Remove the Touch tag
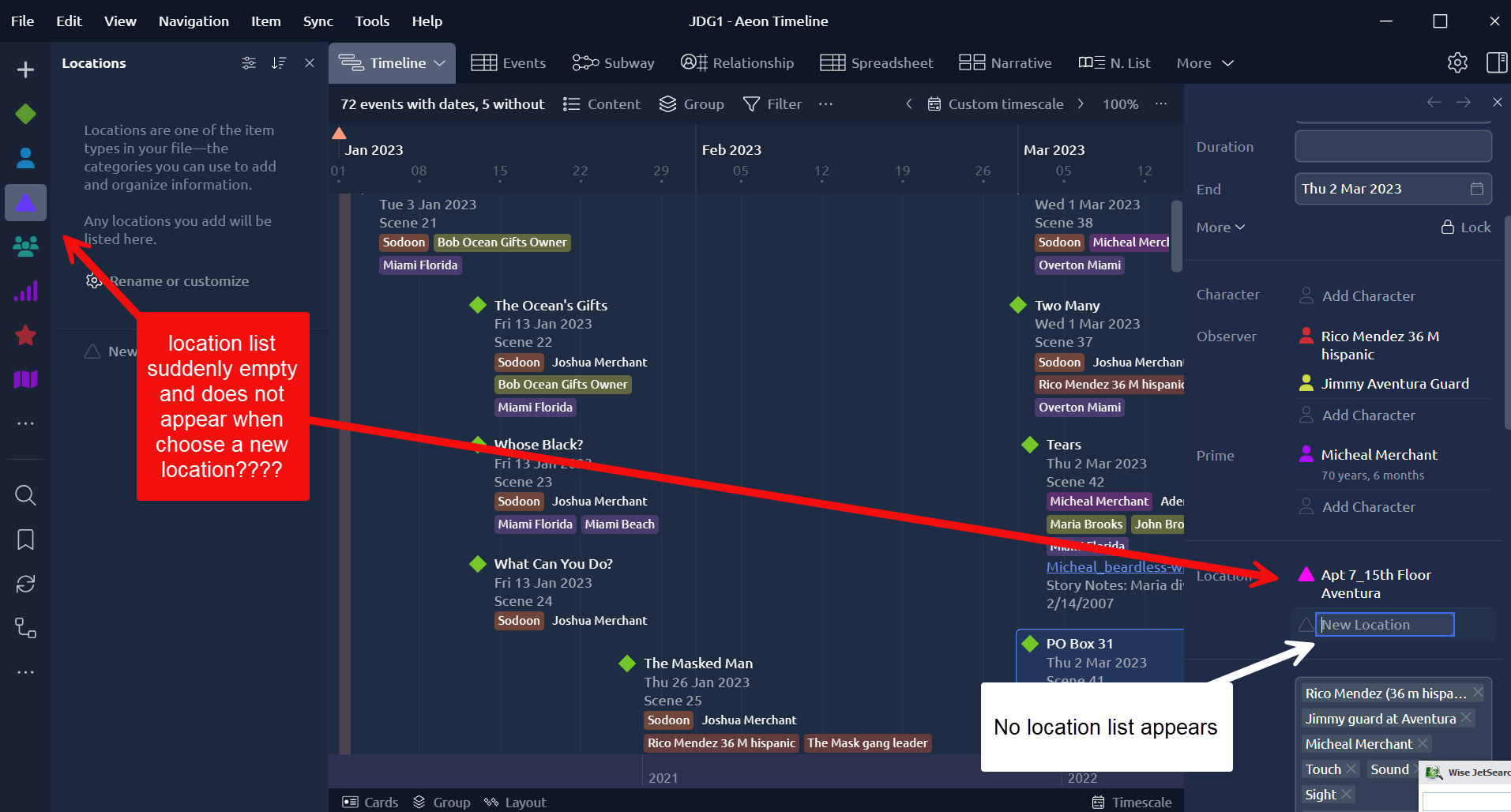Viewport: 1511px width, 812px height. 1351,769
